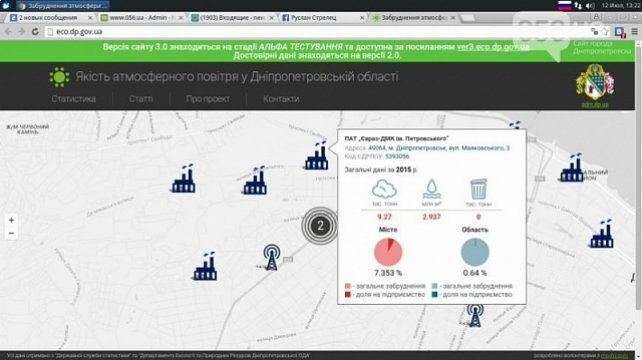Click the antenna station marker below the popup

coord(475,316)
